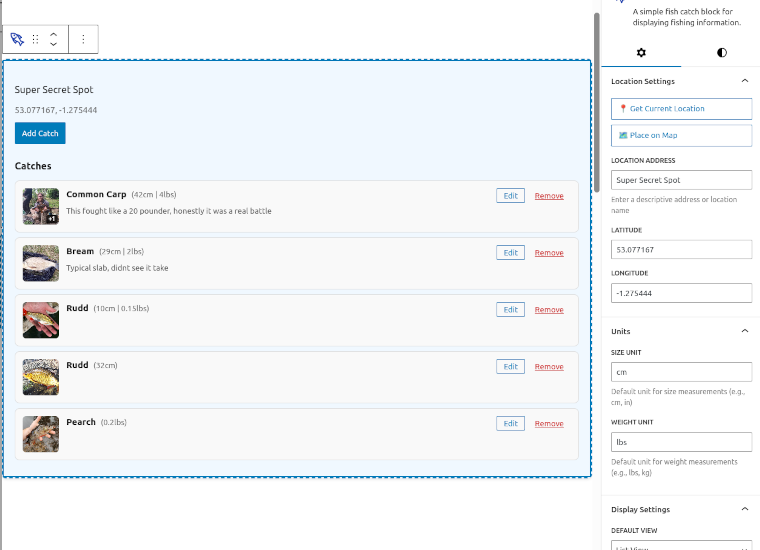Focus the Weight Unit input field

(x=681, y=442)
